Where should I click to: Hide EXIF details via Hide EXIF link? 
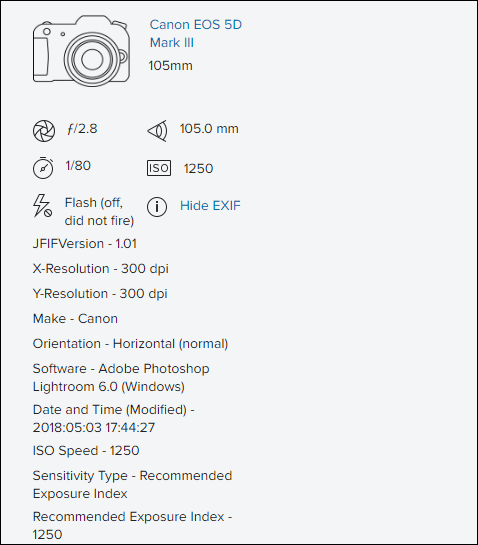pyautogui.click(x=210, y=206)
